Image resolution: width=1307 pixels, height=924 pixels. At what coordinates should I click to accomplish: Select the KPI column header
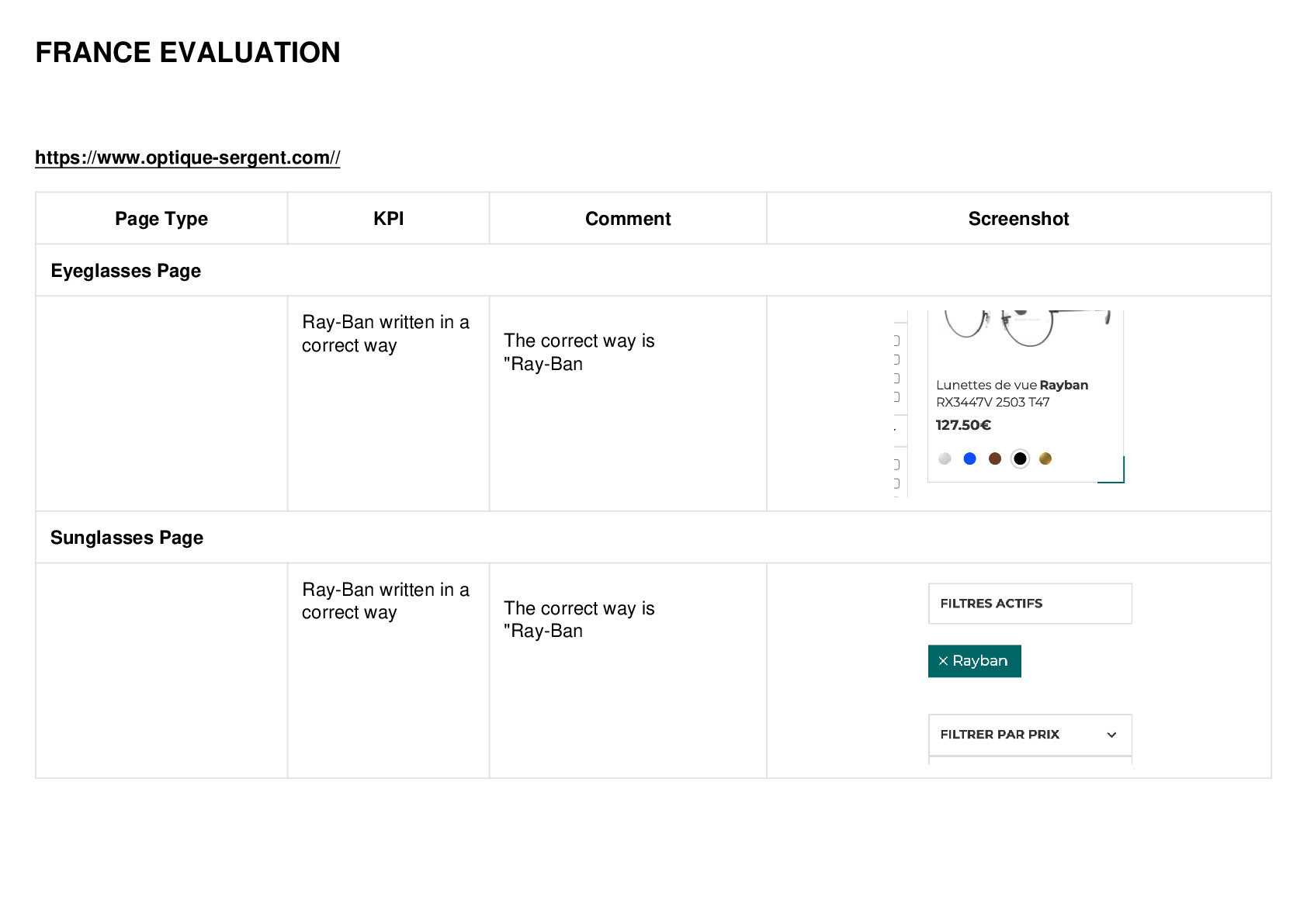388,219
